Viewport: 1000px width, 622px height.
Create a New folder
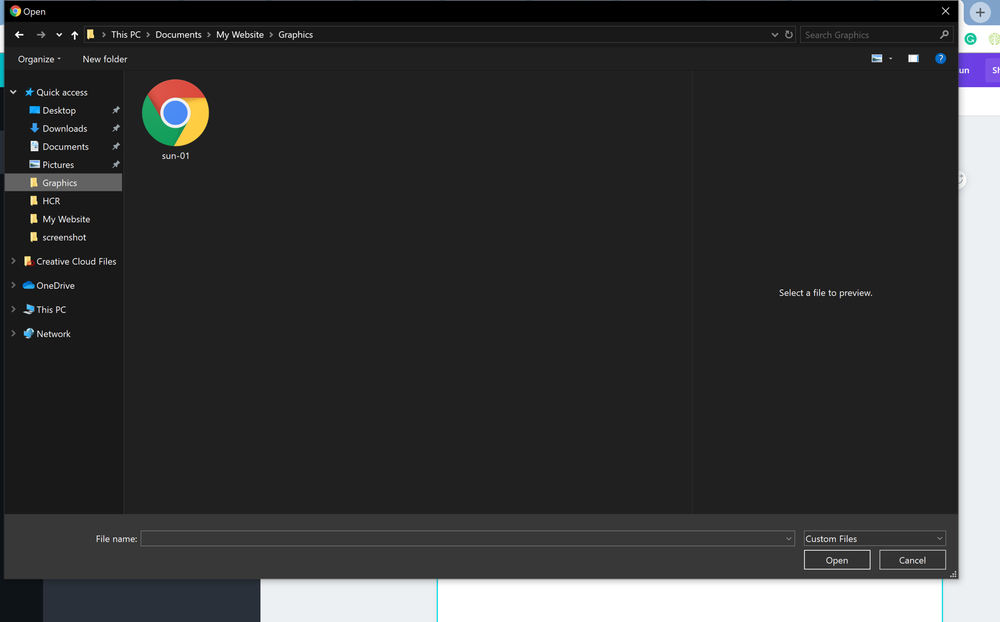pyautogui.click(x=105, y=59)
